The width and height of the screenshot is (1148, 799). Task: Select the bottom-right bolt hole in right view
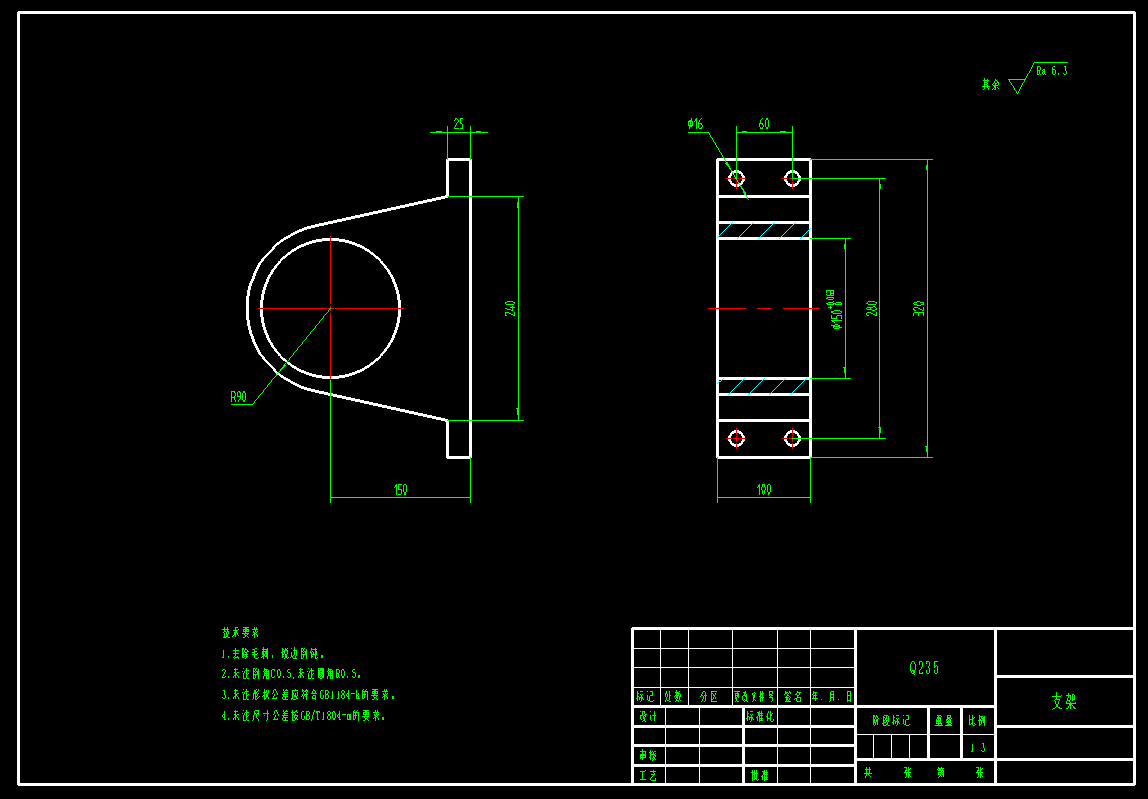[x=792, y=439]
